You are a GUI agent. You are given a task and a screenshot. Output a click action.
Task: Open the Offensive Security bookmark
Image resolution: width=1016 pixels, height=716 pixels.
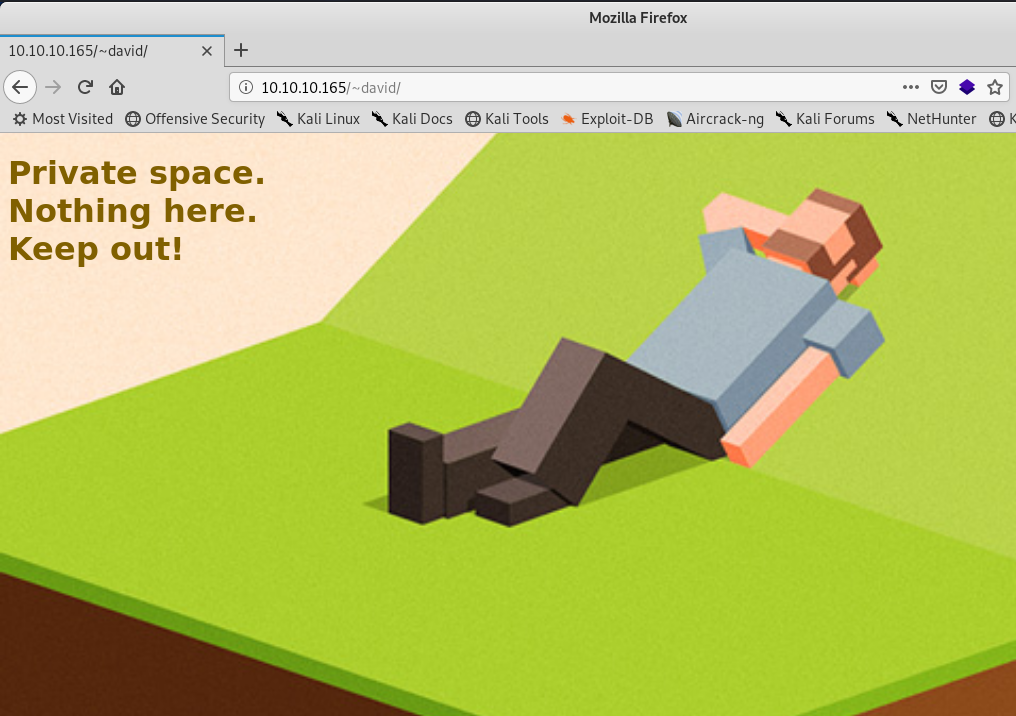pyautogui.click(x=195, y=119)
